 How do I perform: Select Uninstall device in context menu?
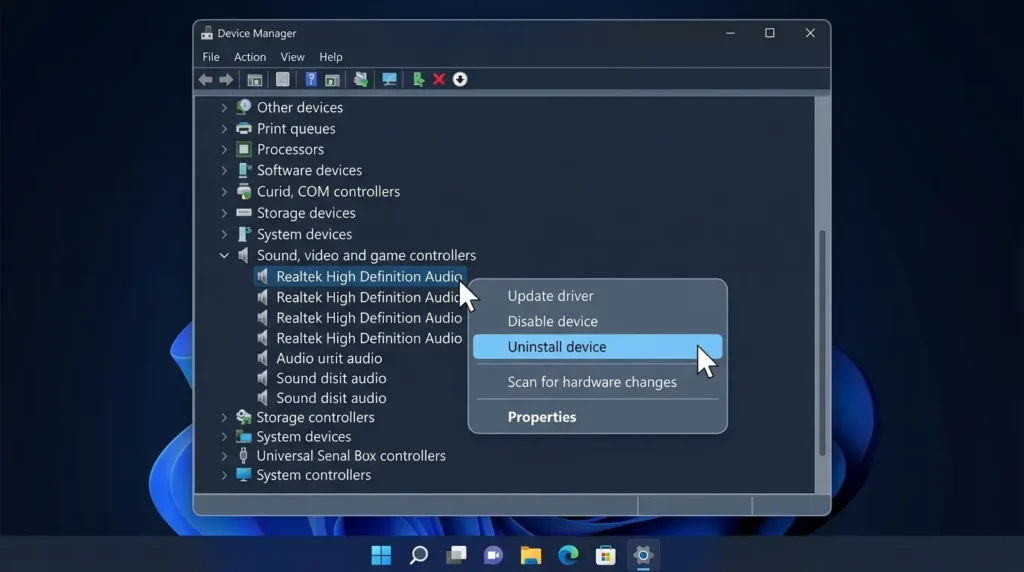597,347
